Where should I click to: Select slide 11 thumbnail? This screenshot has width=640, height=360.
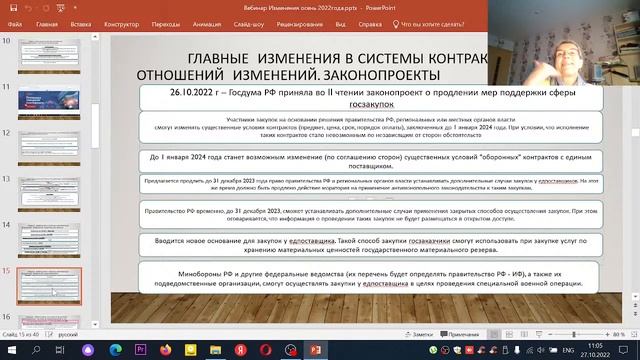click(49, 102)
